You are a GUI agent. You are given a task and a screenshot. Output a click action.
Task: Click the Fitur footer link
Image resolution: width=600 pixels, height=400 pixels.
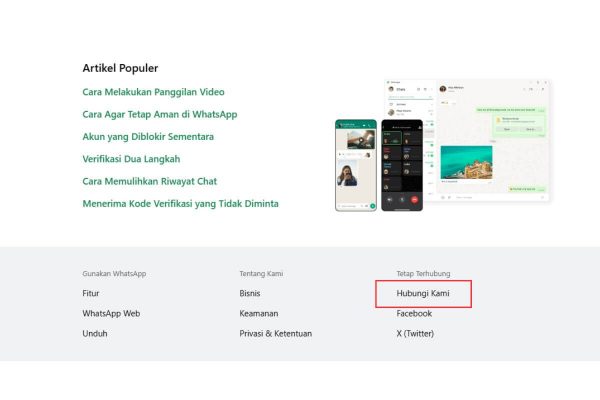point(91,293)
